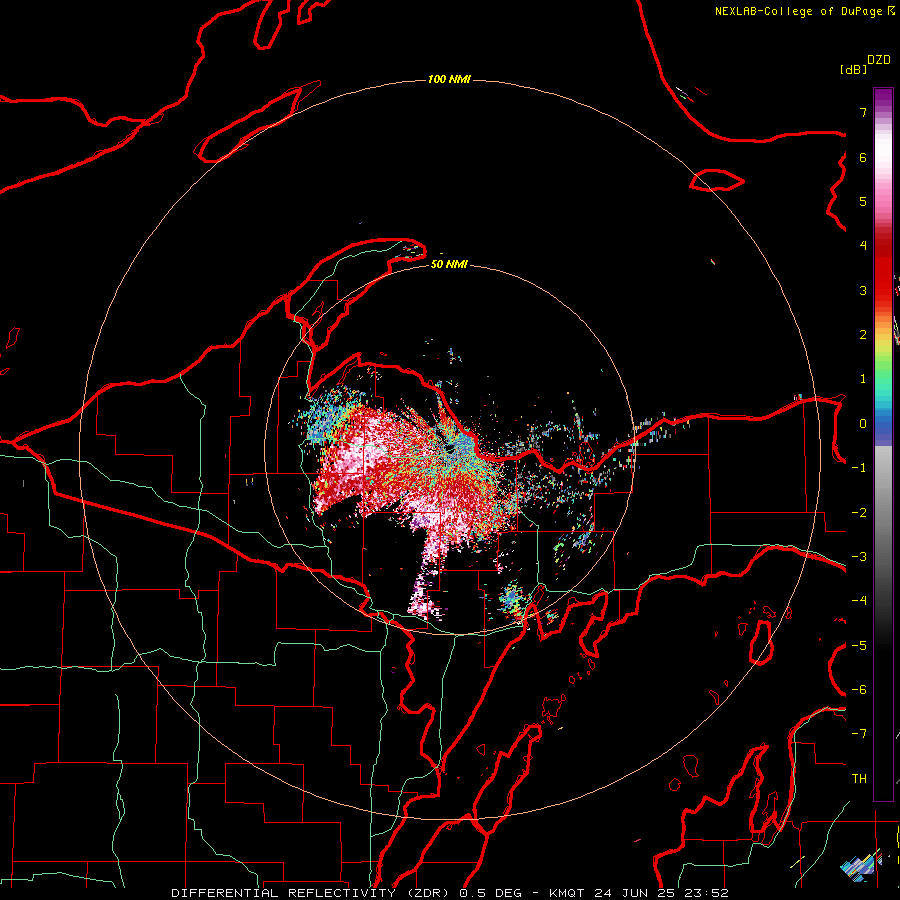This screenshot has height=900, width=900.
Task: Click the -7 value on the dB scale
Action: [859, 734]
